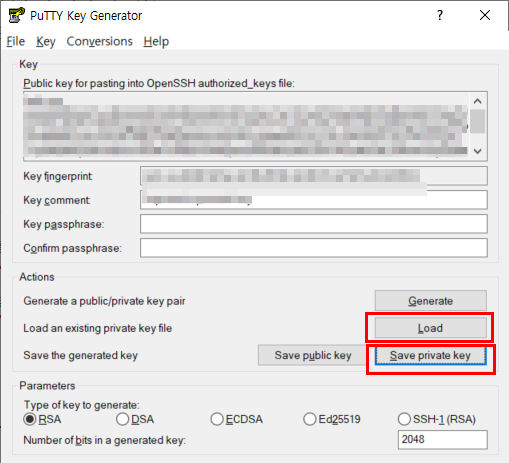Click the number of bits field showing 2048

(443, 440)
